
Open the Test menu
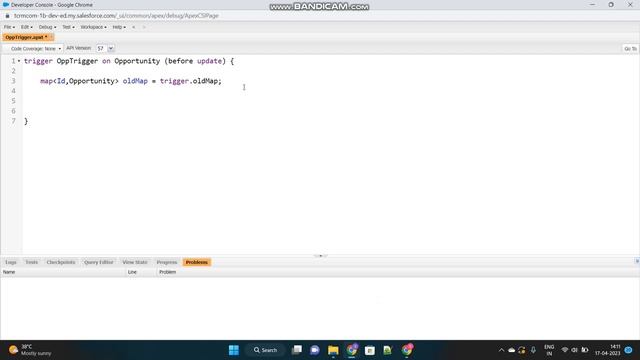tap(68, 27)
